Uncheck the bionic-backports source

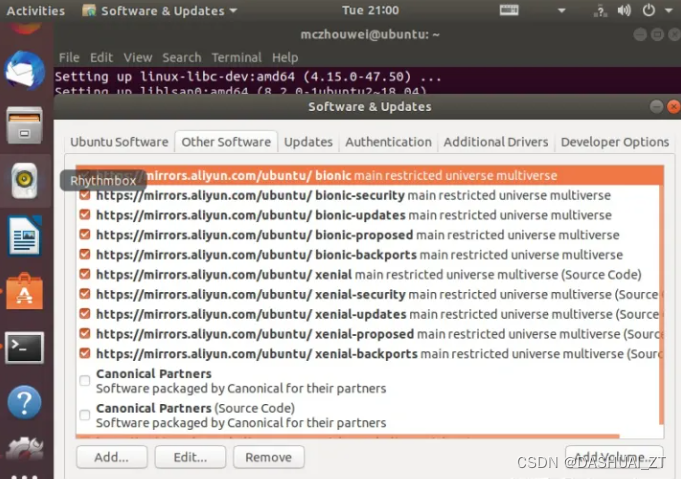pyautogui.click(x=85, y=254)
